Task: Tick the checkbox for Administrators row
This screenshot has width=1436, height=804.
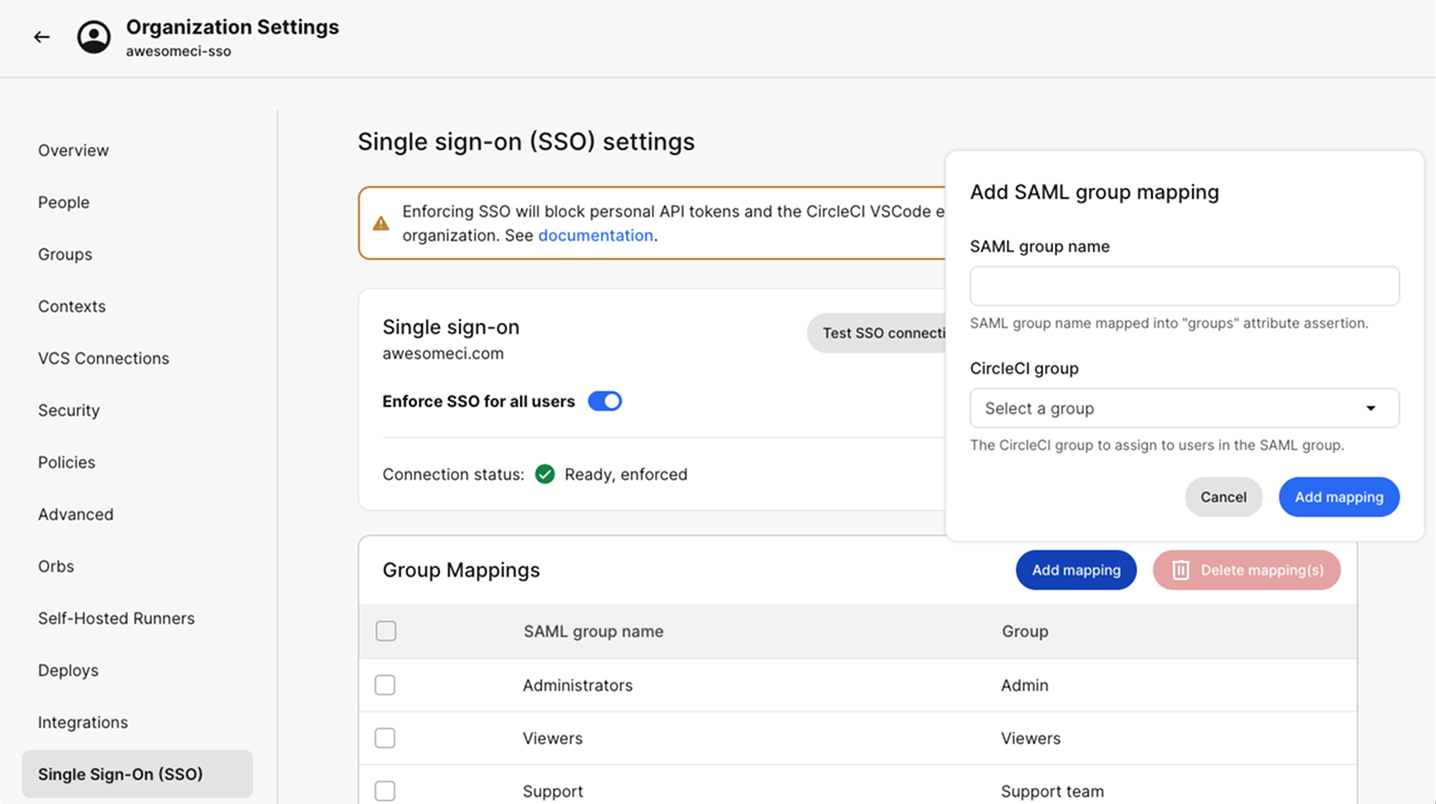Action: pyautogui.click(x=385, y=685)
